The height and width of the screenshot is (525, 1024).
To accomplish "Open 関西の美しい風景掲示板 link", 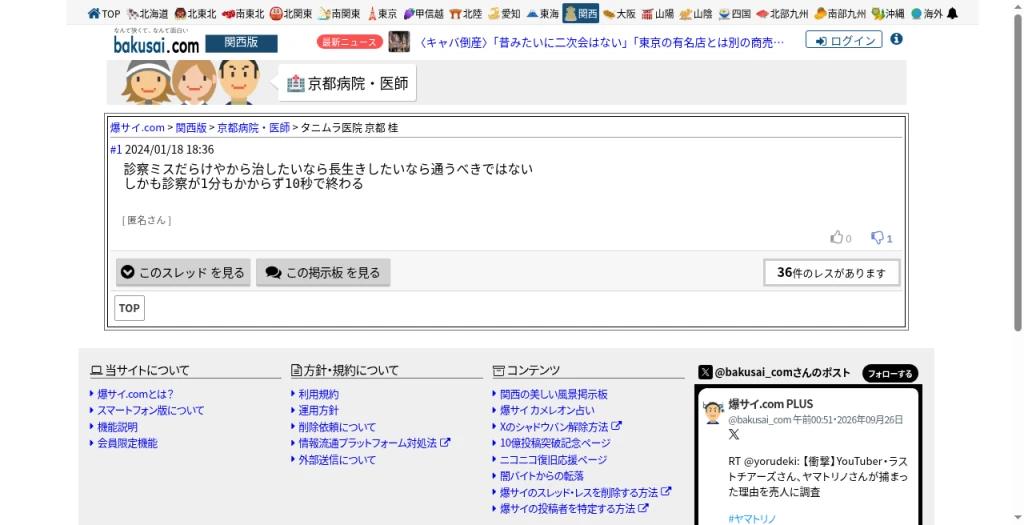I will click(554, 394).
